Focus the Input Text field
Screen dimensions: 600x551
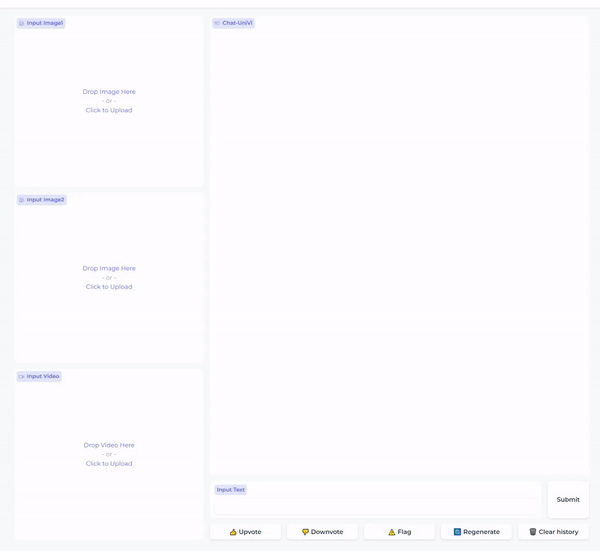coord(375,507)
